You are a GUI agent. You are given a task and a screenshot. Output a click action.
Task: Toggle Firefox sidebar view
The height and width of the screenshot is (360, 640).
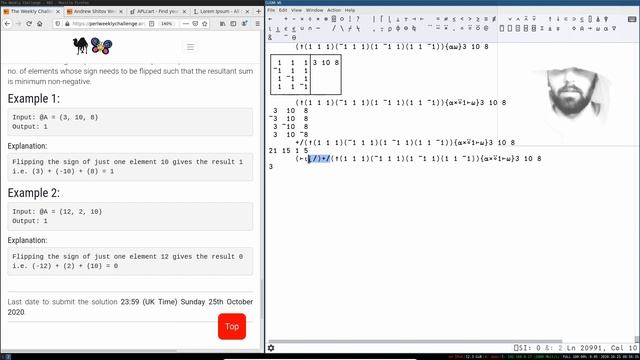click(233, 24)
